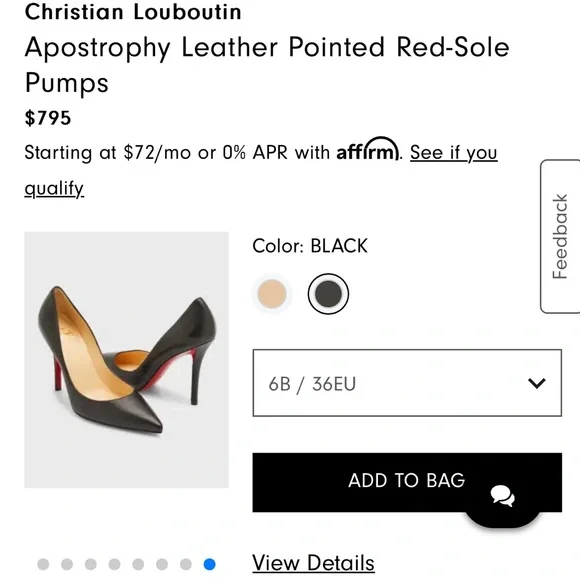
Task: Click the Affirm logo
Action: 368,149
